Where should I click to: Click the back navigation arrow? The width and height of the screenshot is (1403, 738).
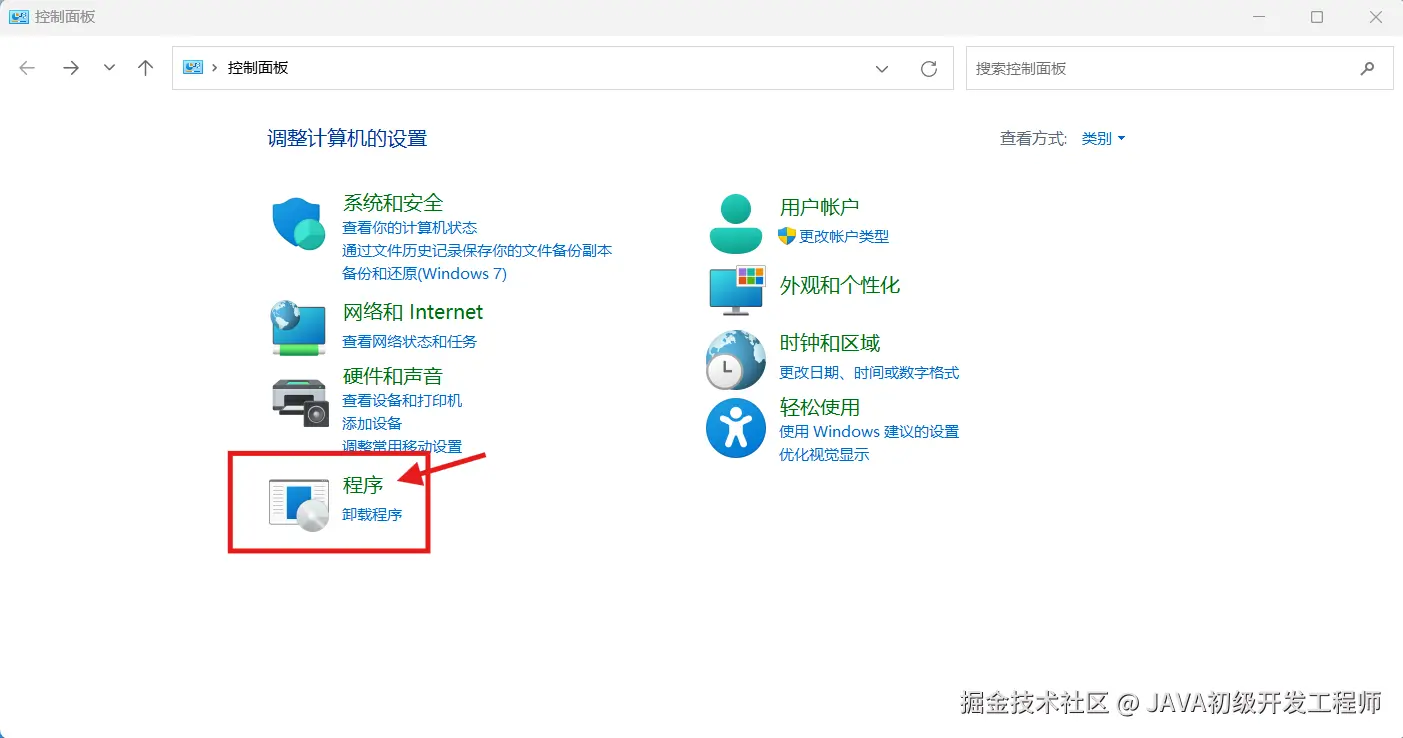tap(27, 68)
